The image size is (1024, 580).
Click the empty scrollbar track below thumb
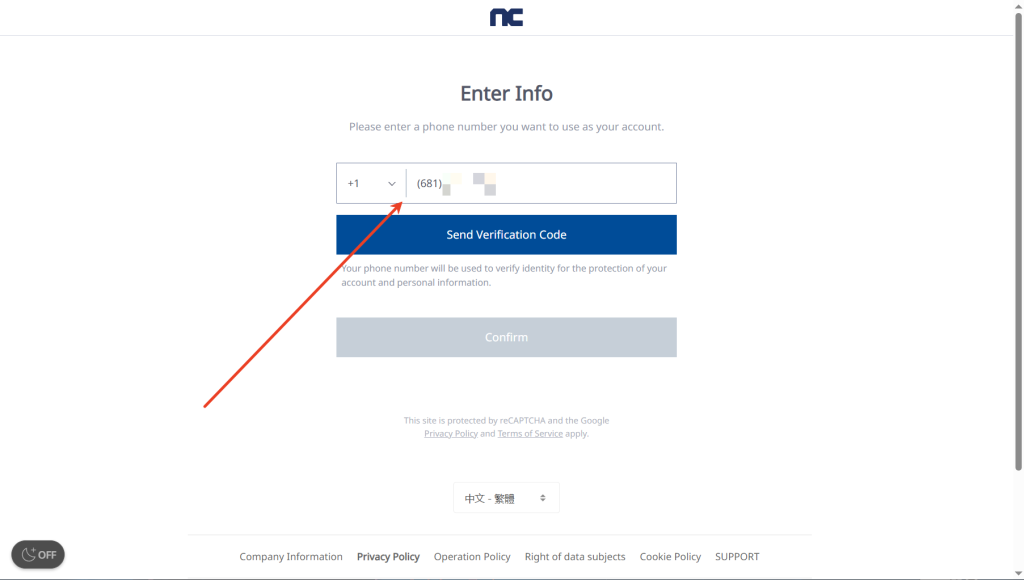click(x=1019, y=520)
